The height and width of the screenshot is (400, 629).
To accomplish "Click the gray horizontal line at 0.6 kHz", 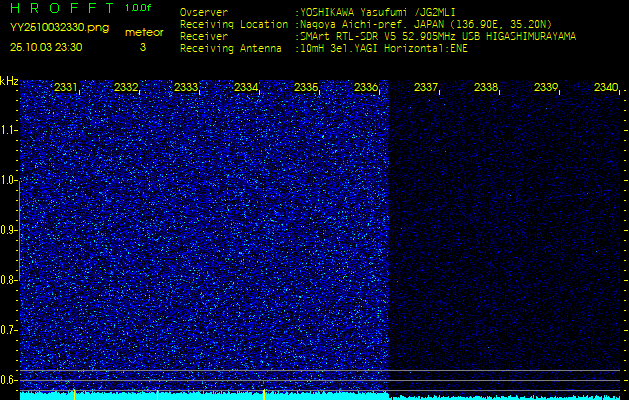I will (320, 380).
